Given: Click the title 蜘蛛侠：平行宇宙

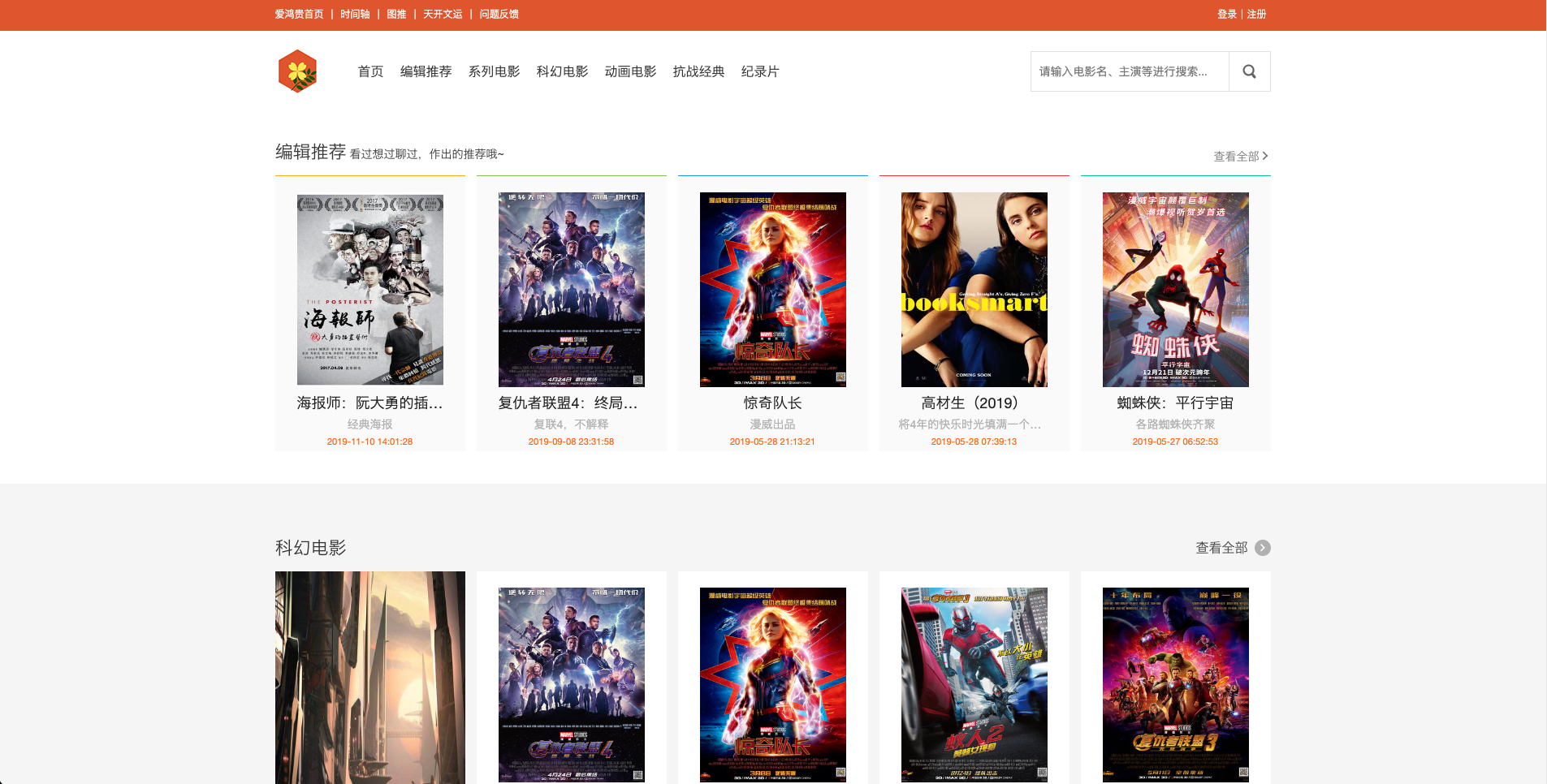Looking at the screenshot, I should (1176, 403).
